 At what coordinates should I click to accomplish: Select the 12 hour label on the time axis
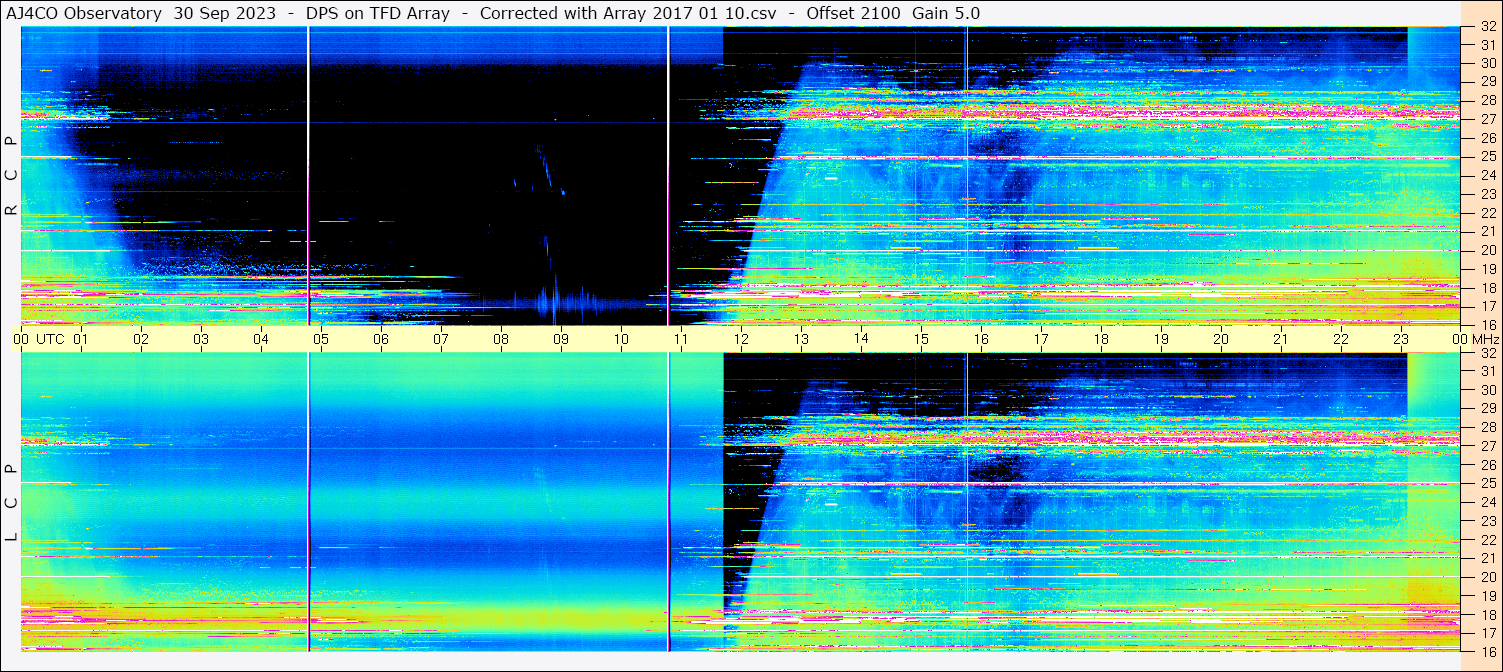coord(741,339)
